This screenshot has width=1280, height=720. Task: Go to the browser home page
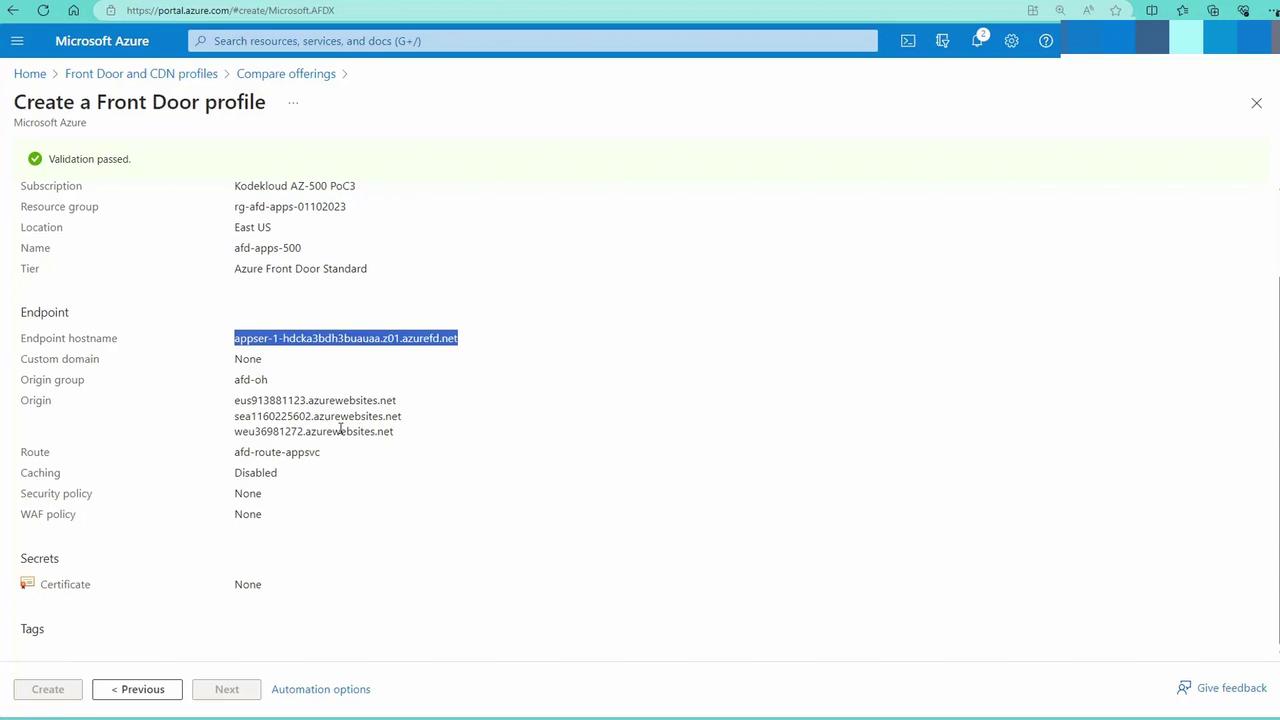(x=73, y=10)
